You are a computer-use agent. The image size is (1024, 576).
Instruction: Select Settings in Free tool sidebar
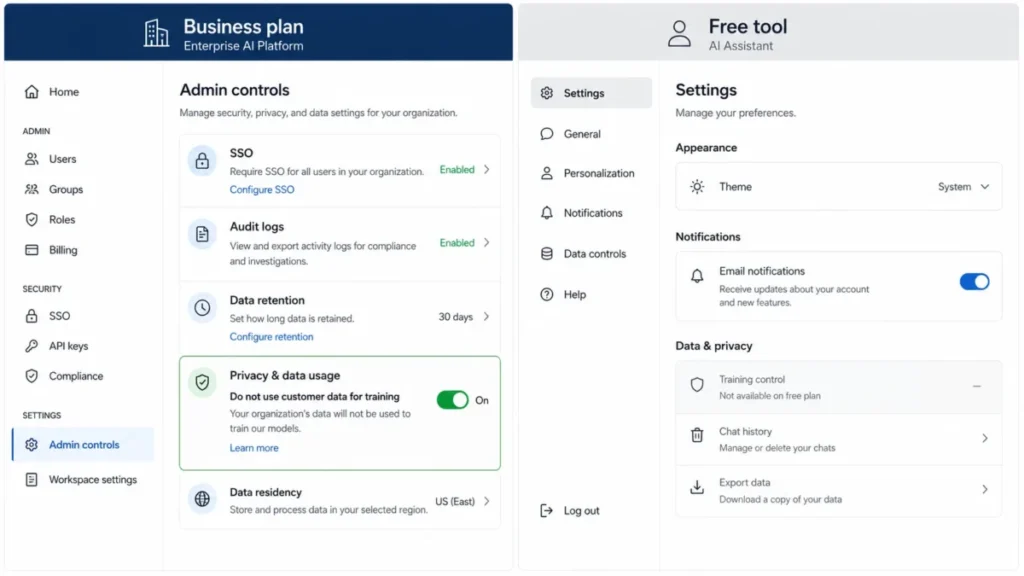(591, 93)
